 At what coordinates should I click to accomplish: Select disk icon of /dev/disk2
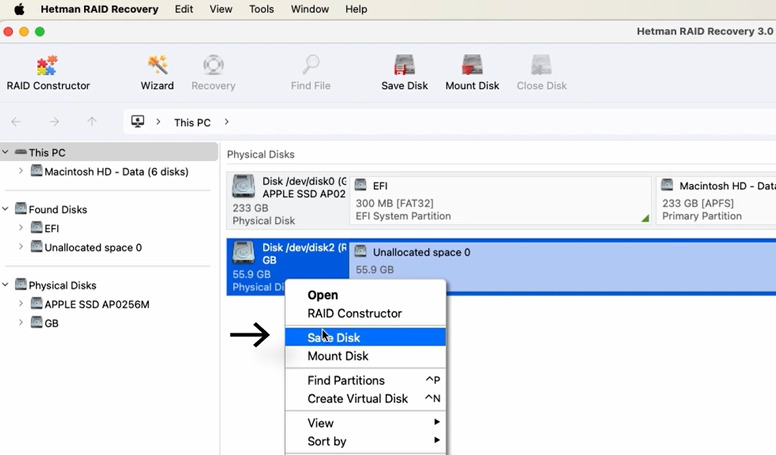click(244, 253)
